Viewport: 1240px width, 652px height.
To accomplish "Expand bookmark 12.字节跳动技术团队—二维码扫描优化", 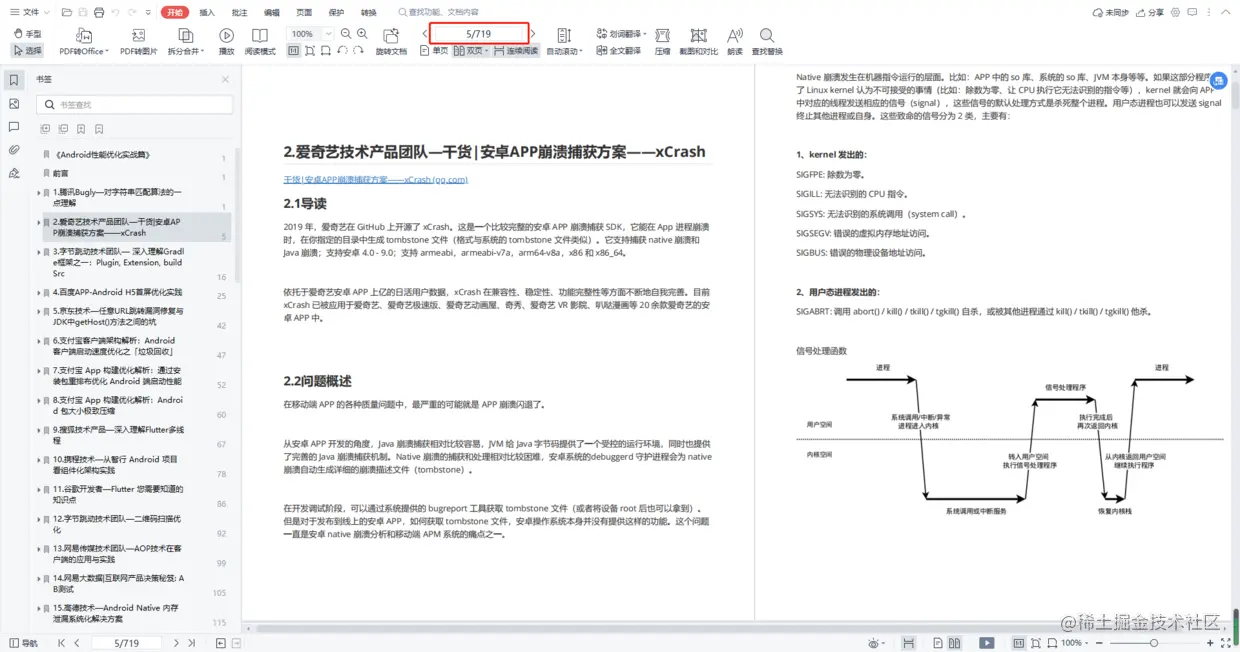I will click(39, 519).
